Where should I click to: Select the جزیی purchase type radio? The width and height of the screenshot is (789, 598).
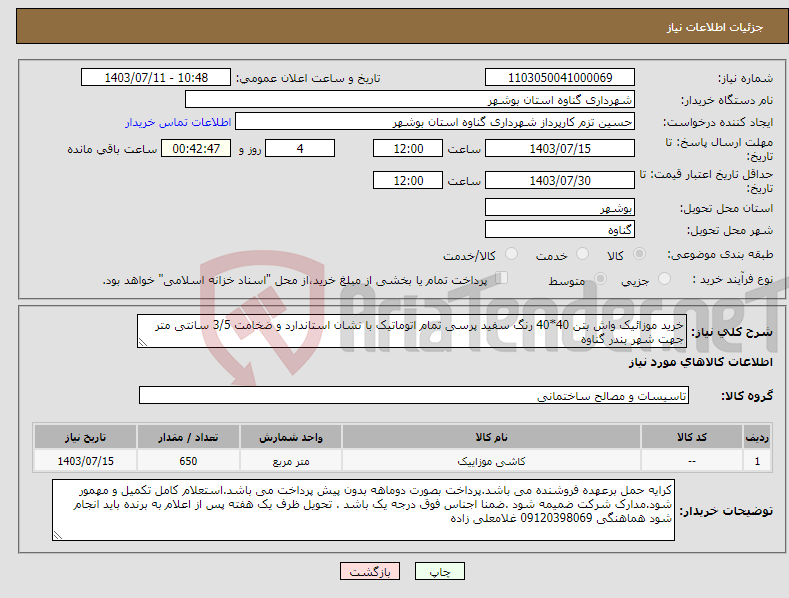pyautogui.click(x=664, y=278)
